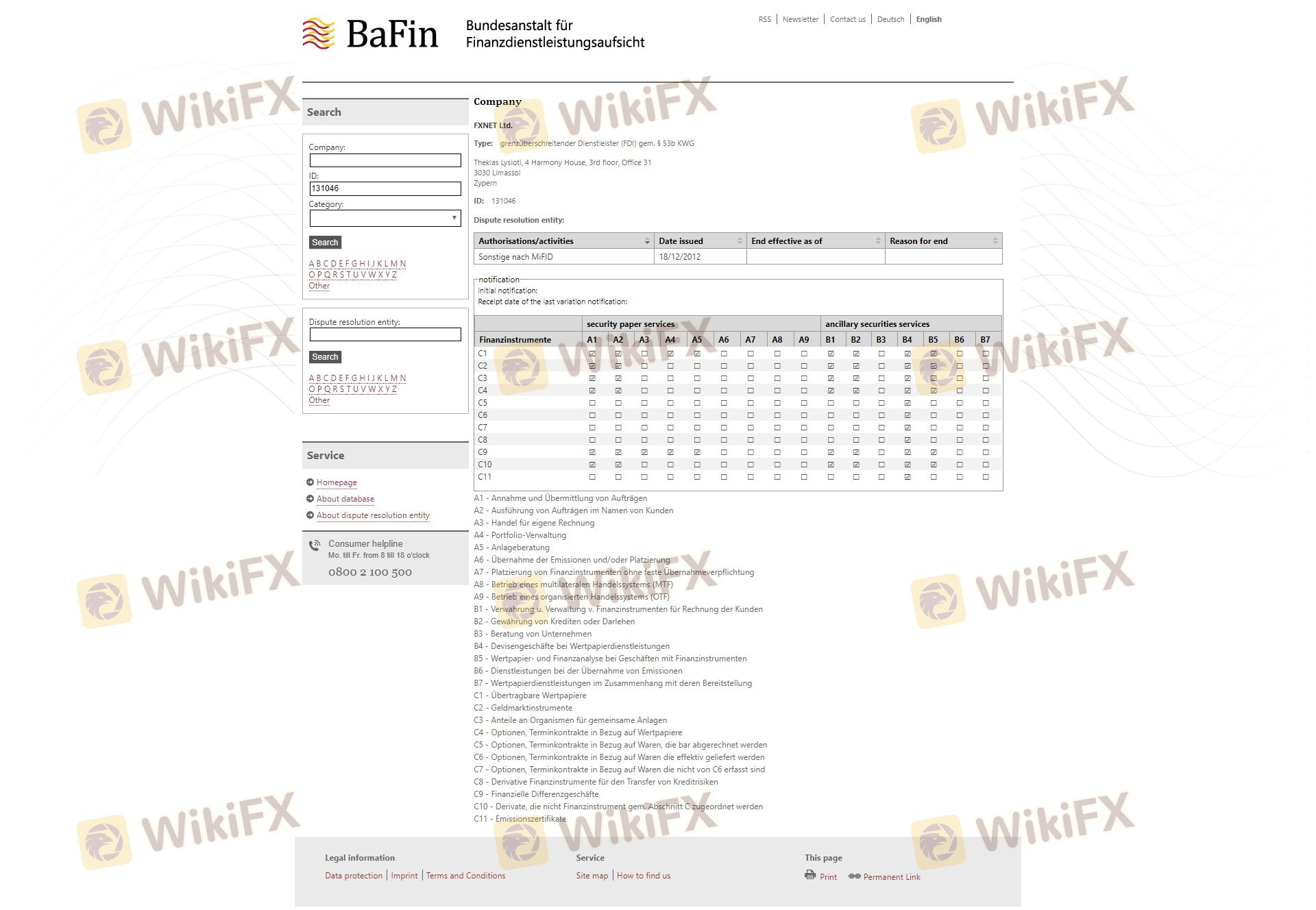Screen dimensions: 1316x910
Task: Click the Consumer helpline phone icon
Action: tap(314, 546)
